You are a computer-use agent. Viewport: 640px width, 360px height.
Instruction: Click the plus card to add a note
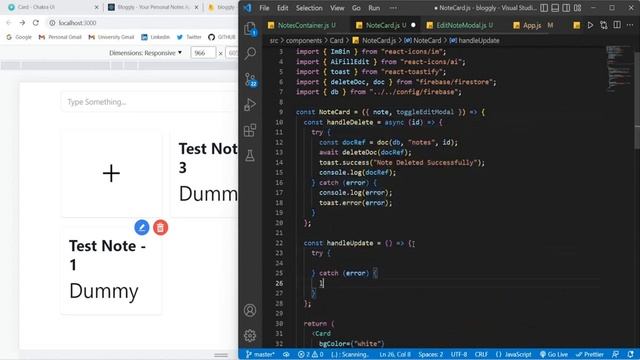pos(111,173)
